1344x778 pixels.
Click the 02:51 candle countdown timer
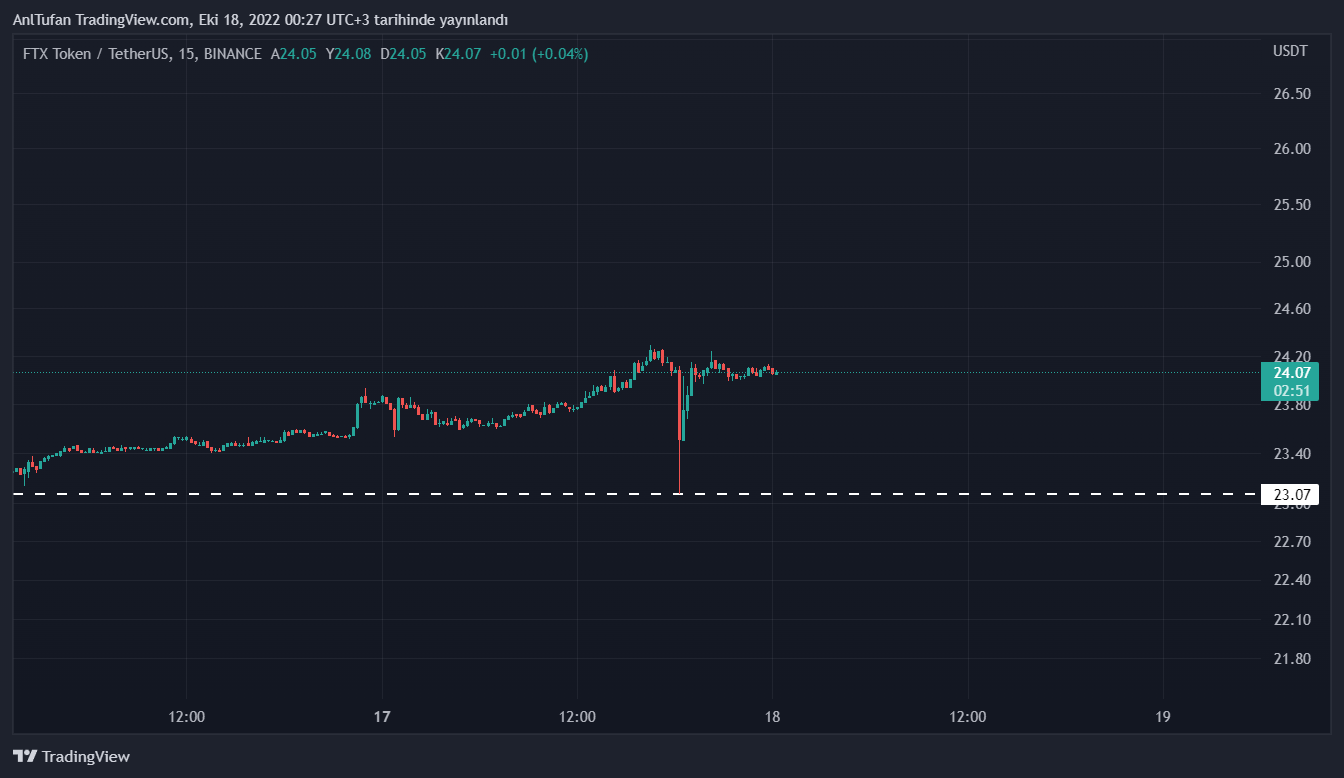(x=1290, y=390)
